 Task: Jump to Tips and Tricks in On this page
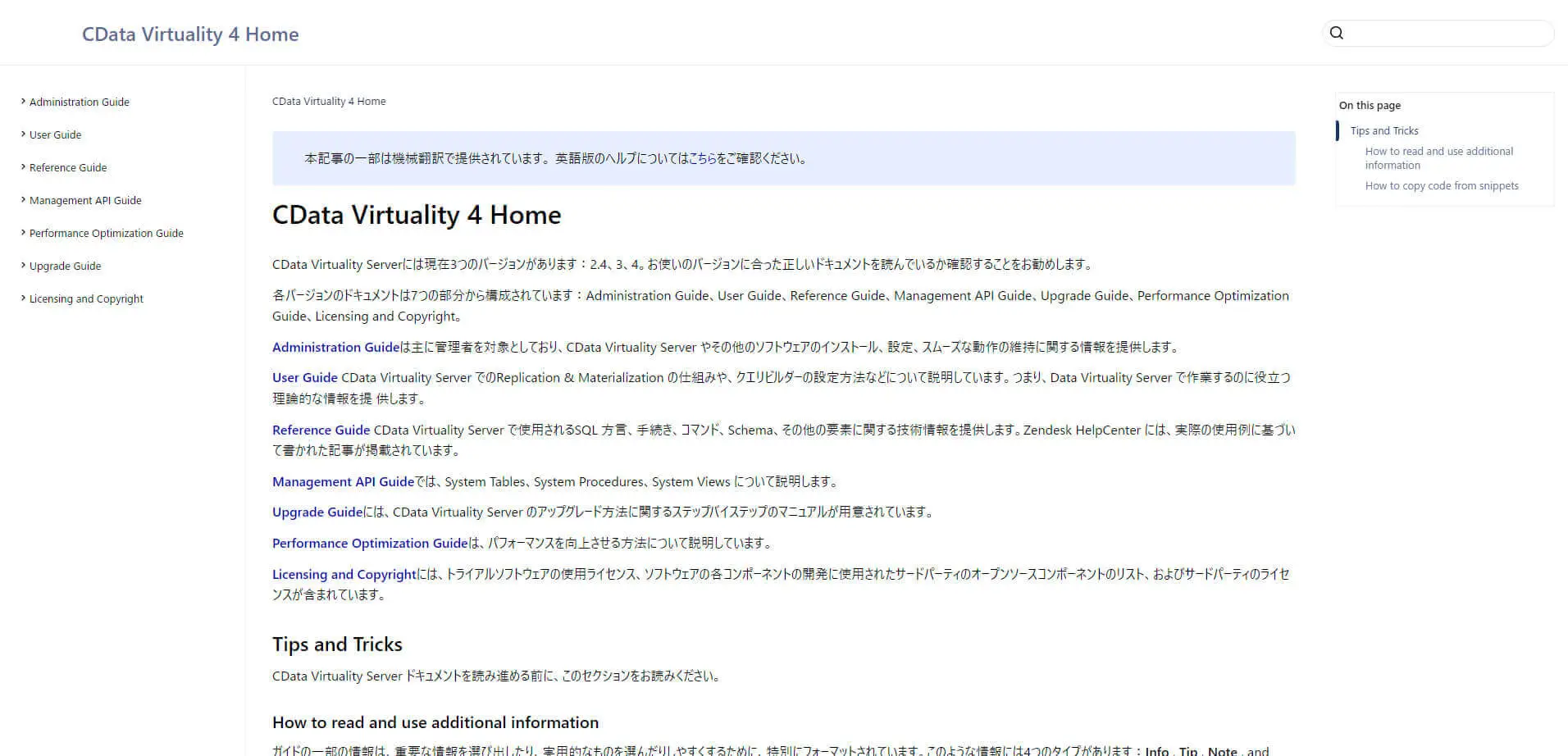[1384, 130]
